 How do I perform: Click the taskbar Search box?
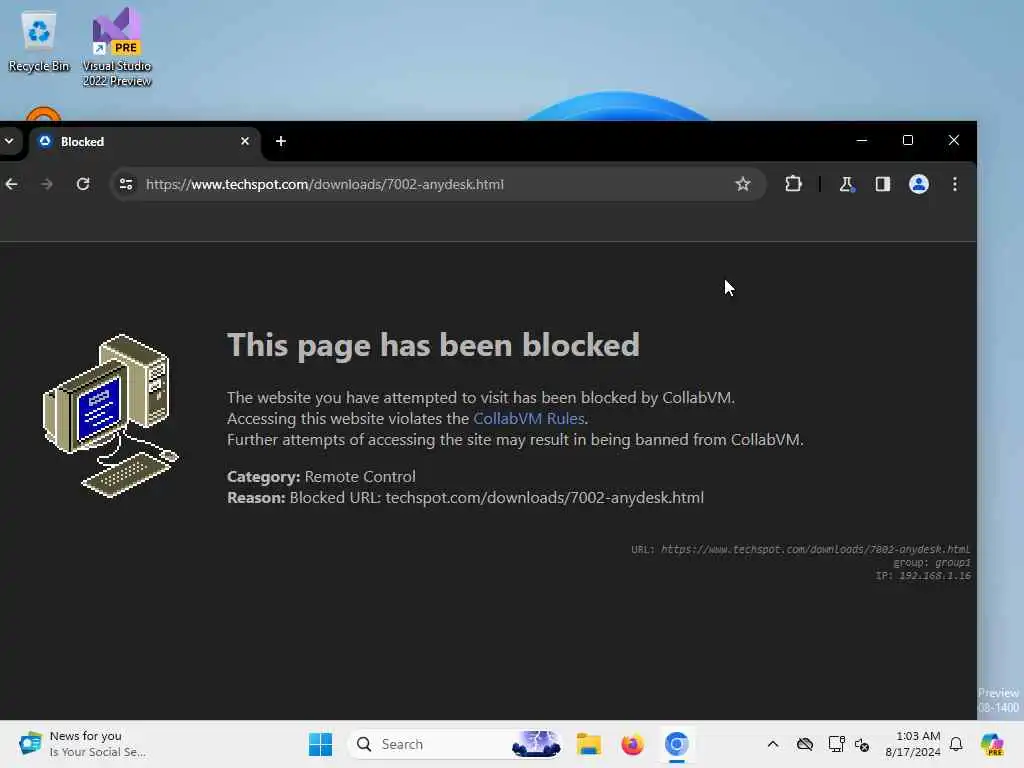click(455, 744)
